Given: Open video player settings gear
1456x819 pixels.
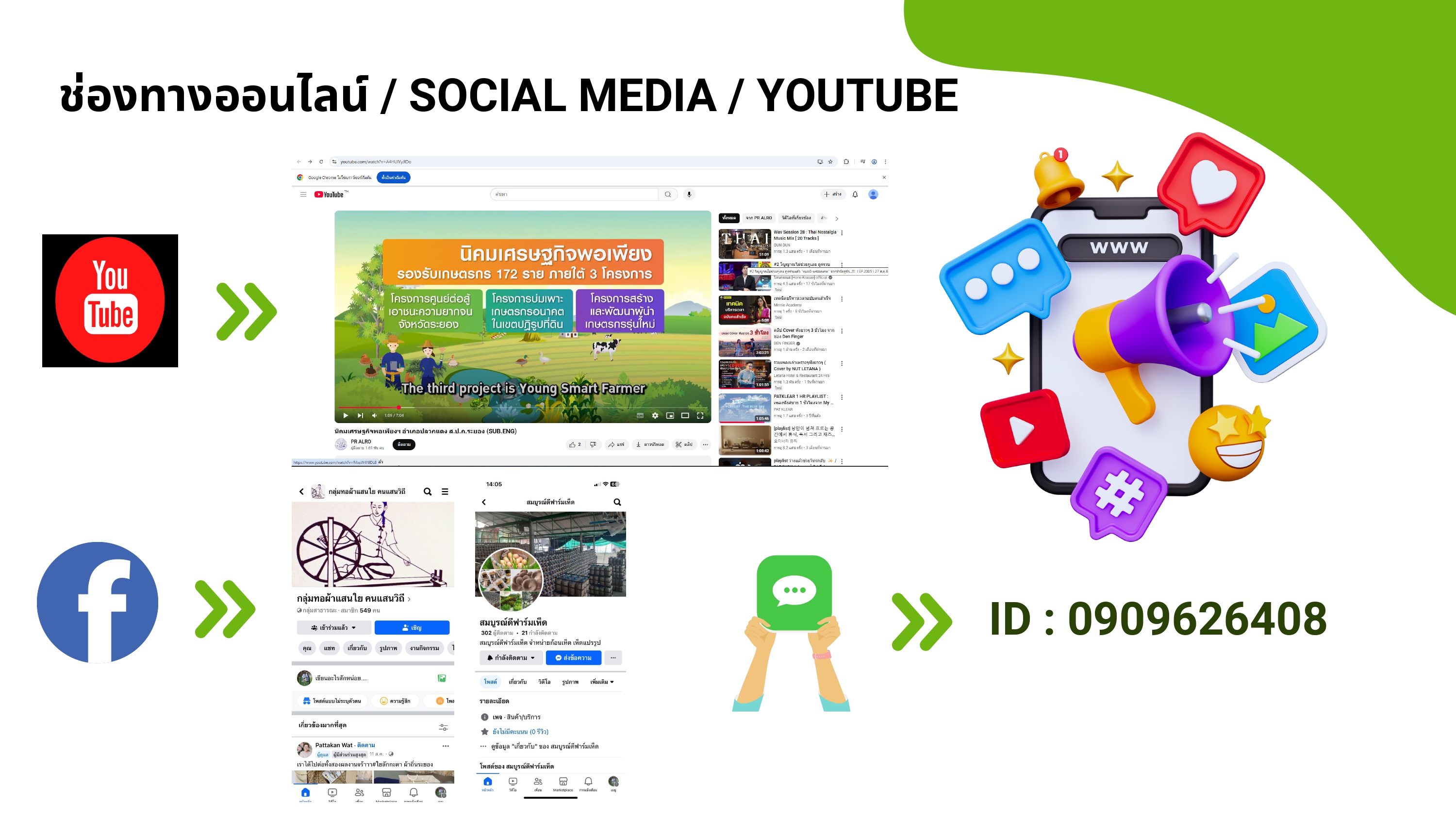Looking at the screenshot, I should coord(655,415).
